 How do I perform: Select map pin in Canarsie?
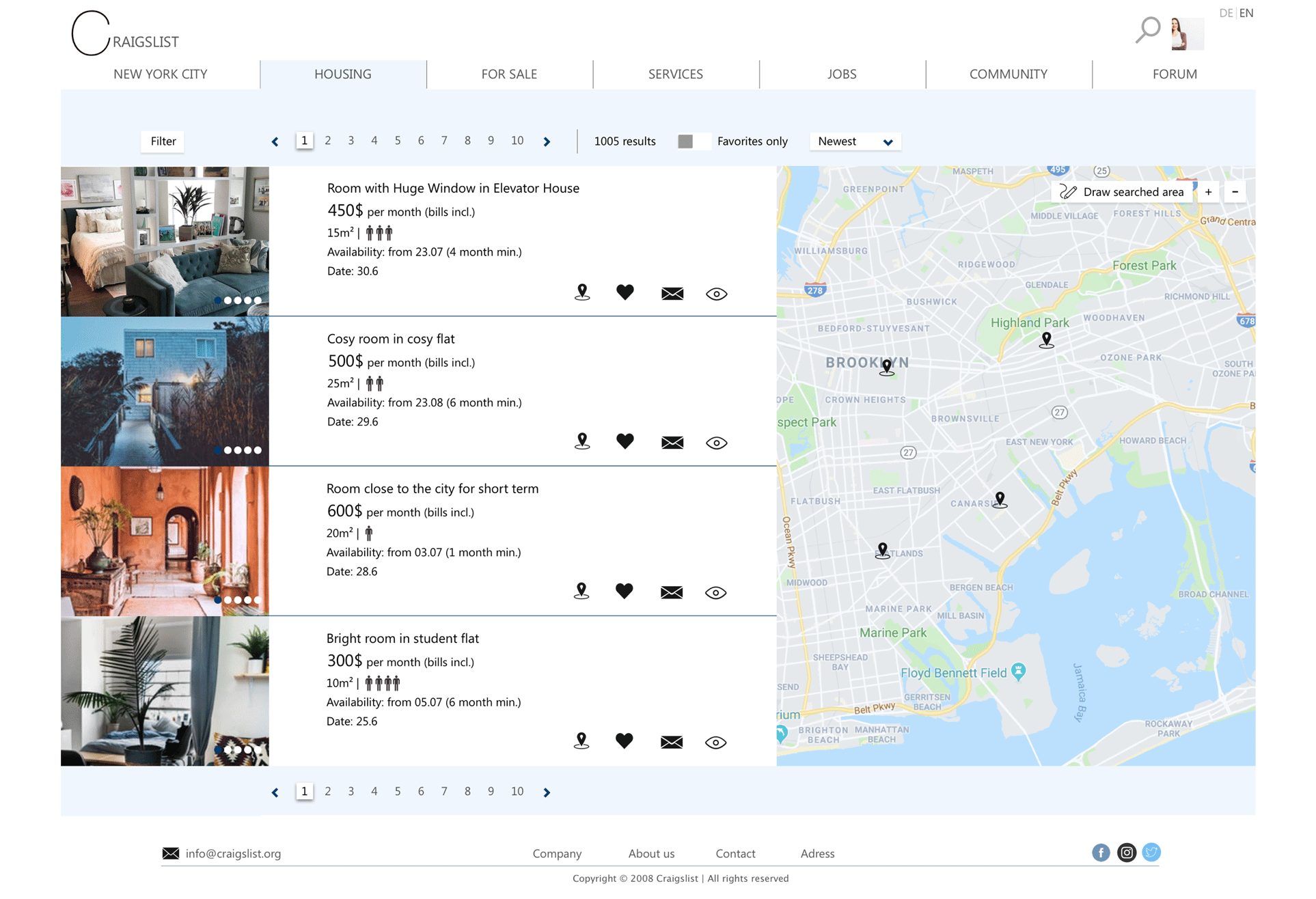[x=1000, y=500]
